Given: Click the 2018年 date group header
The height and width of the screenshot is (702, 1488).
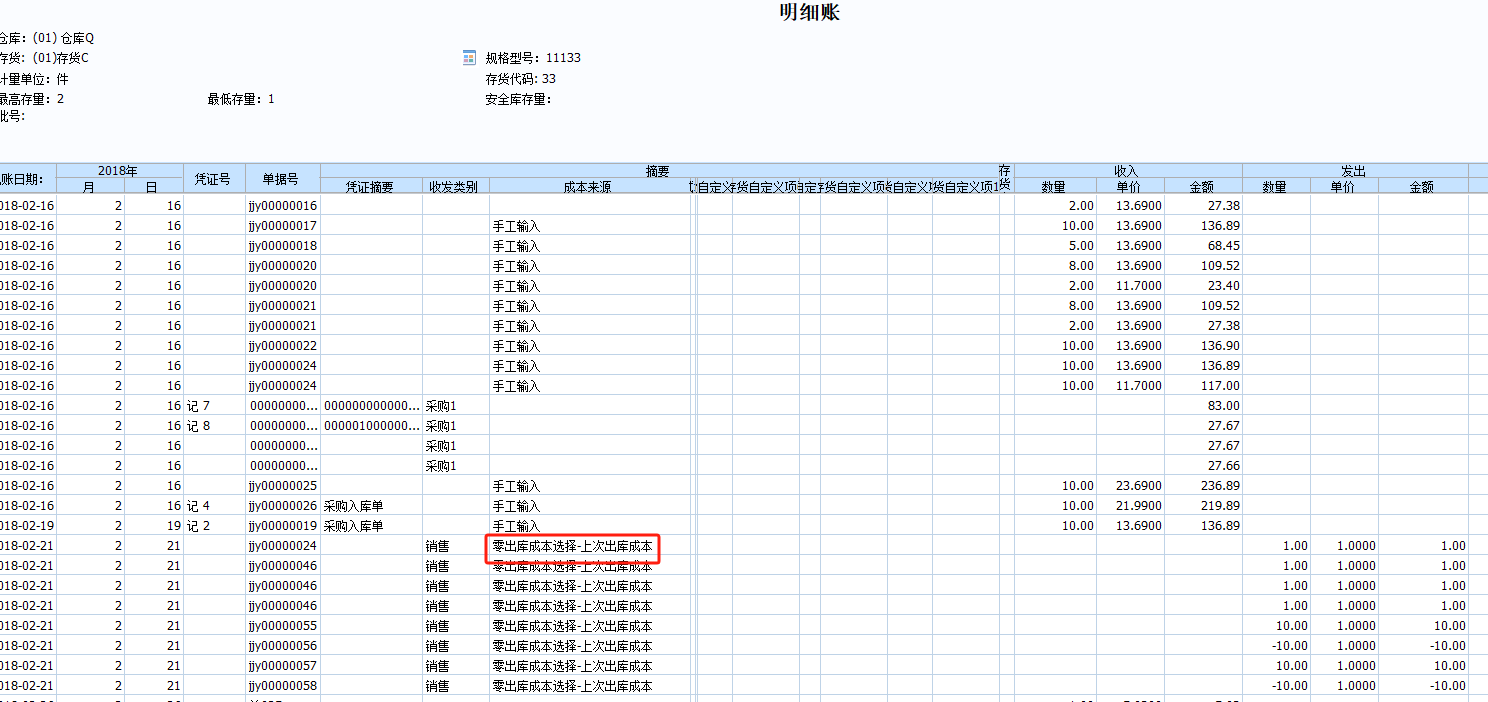Looking at the screenshot, I should tap(119, 171).
